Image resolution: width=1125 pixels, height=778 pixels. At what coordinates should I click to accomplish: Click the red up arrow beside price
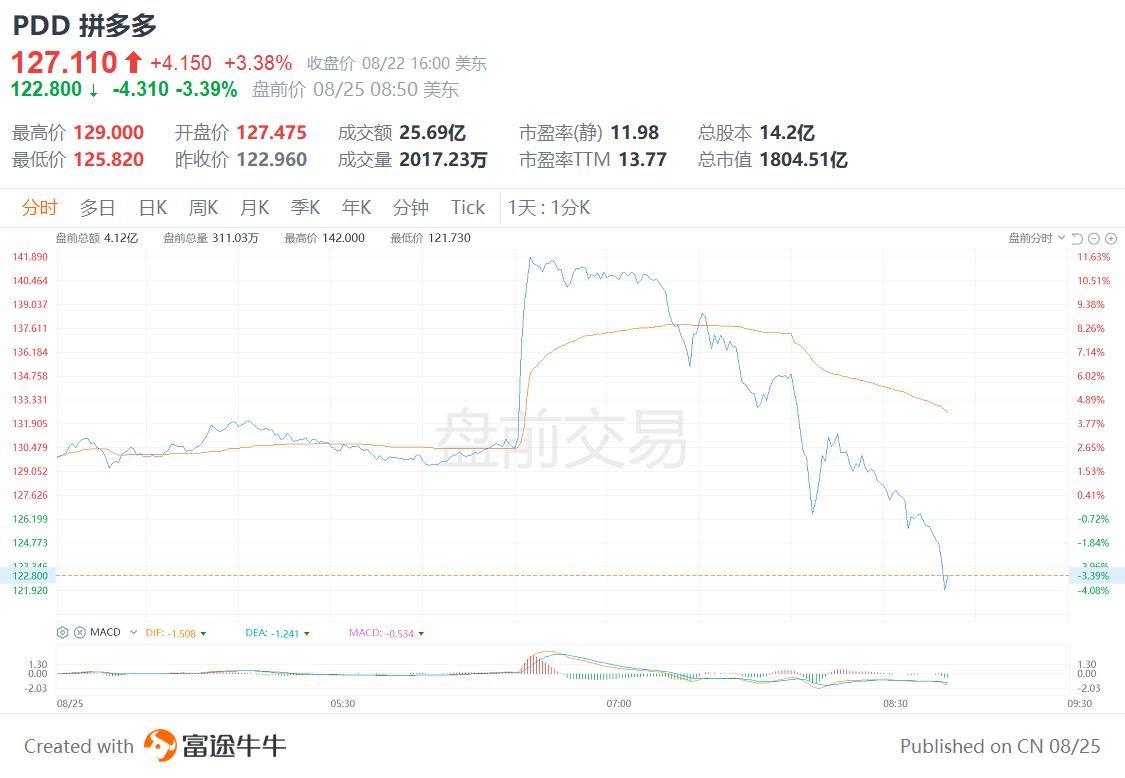coord(133,62)
